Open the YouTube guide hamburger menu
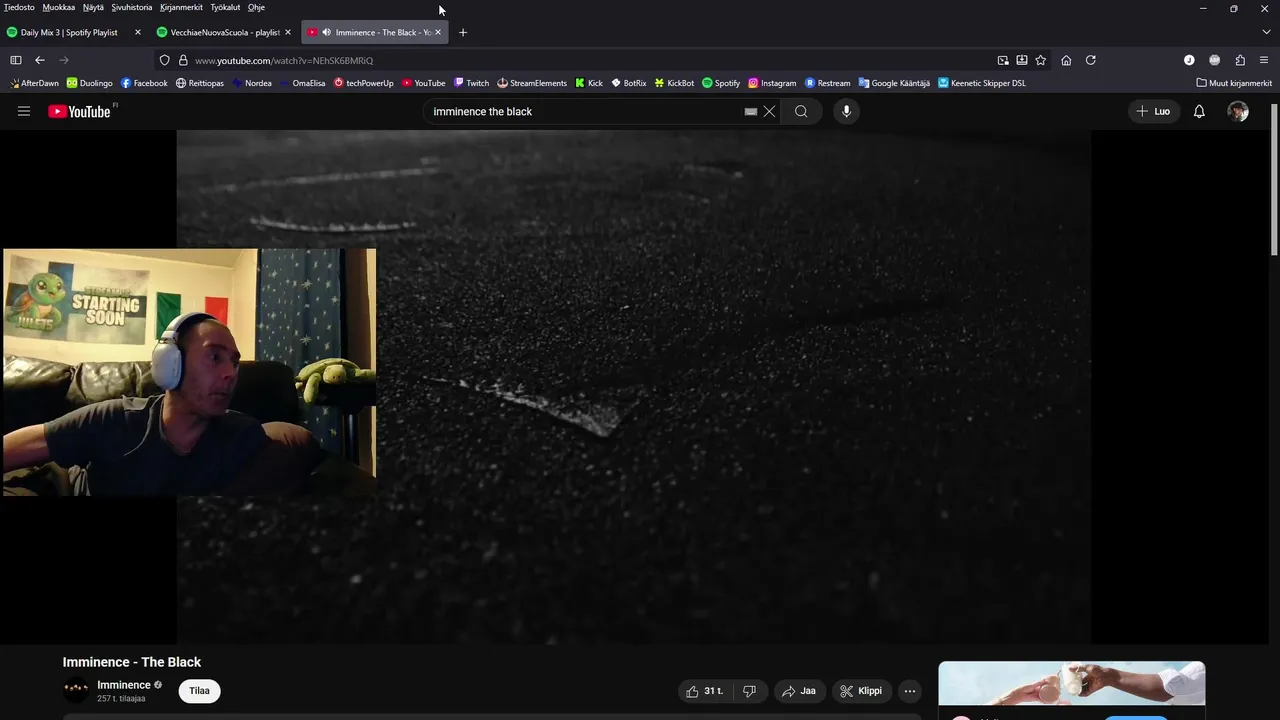 pos(24,111)
